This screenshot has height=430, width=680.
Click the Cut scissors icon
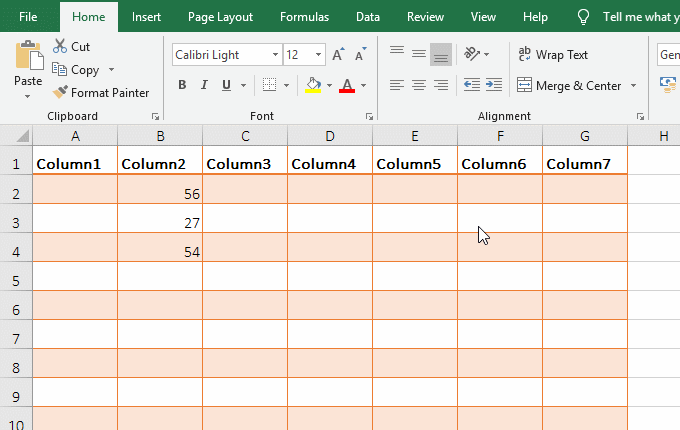pos(60,46)
